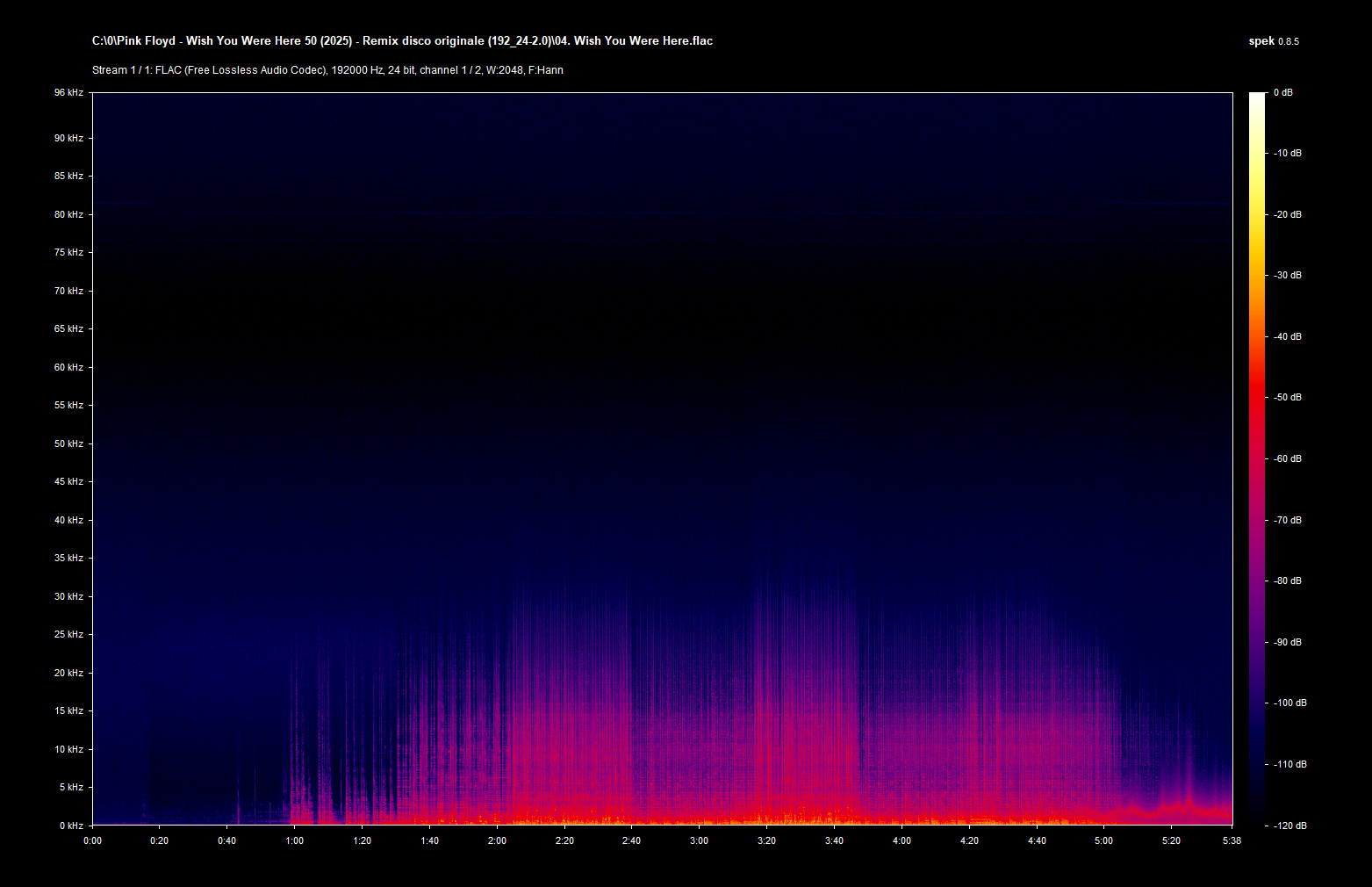The width and height of the screenshot is (1372, 887).
Task: Click the -30 dB scale label
Action: tap(1287, 275)
